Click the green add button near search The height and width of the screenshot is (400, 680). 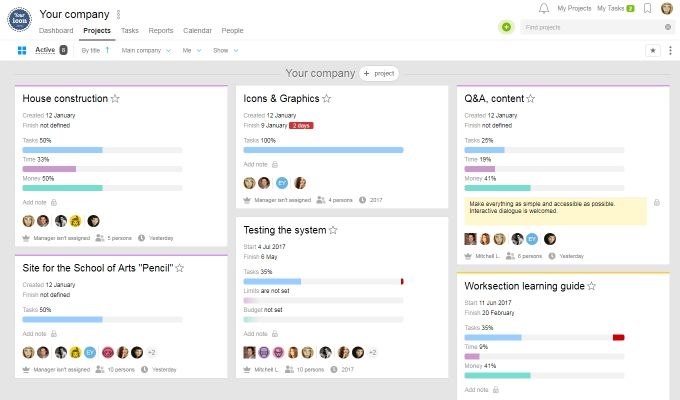pyautogui.click(x=506, y=27)
